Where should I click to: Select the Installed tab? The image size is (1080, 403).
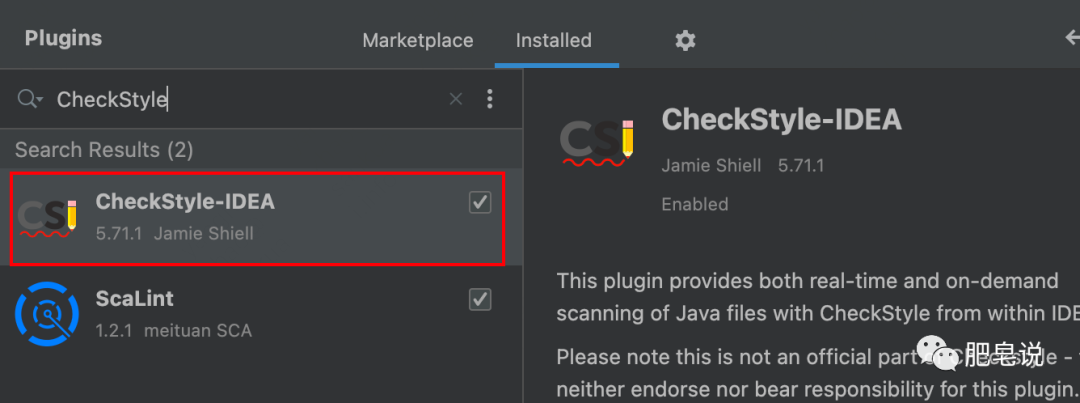[x=553, y=41]
